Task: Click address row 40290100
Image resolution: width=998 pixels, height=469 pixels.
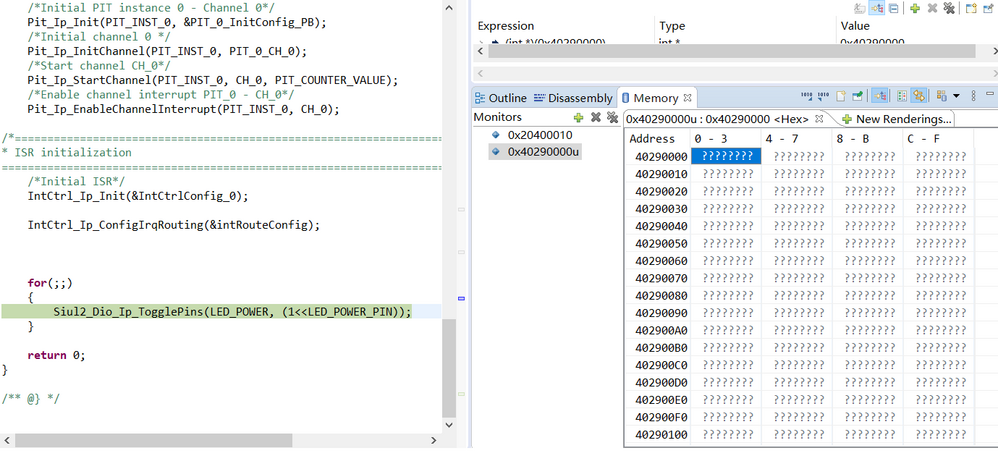Action: coord(661,434)
